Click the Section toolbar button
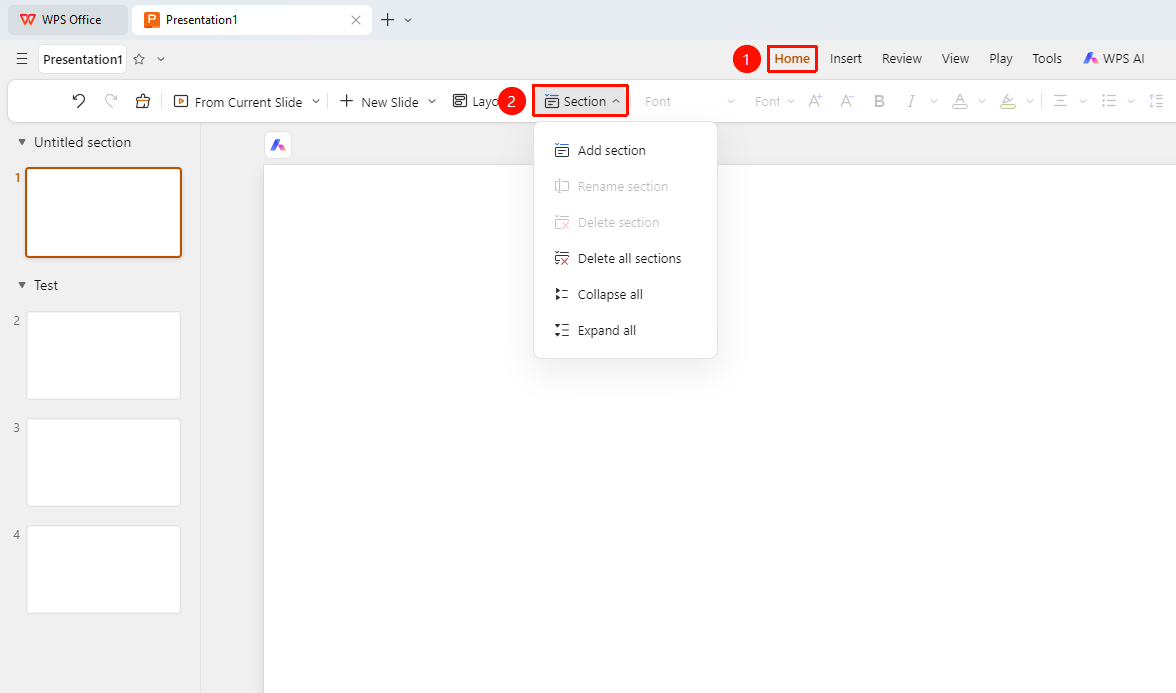The image size is (1176, 693). (581, 101)
